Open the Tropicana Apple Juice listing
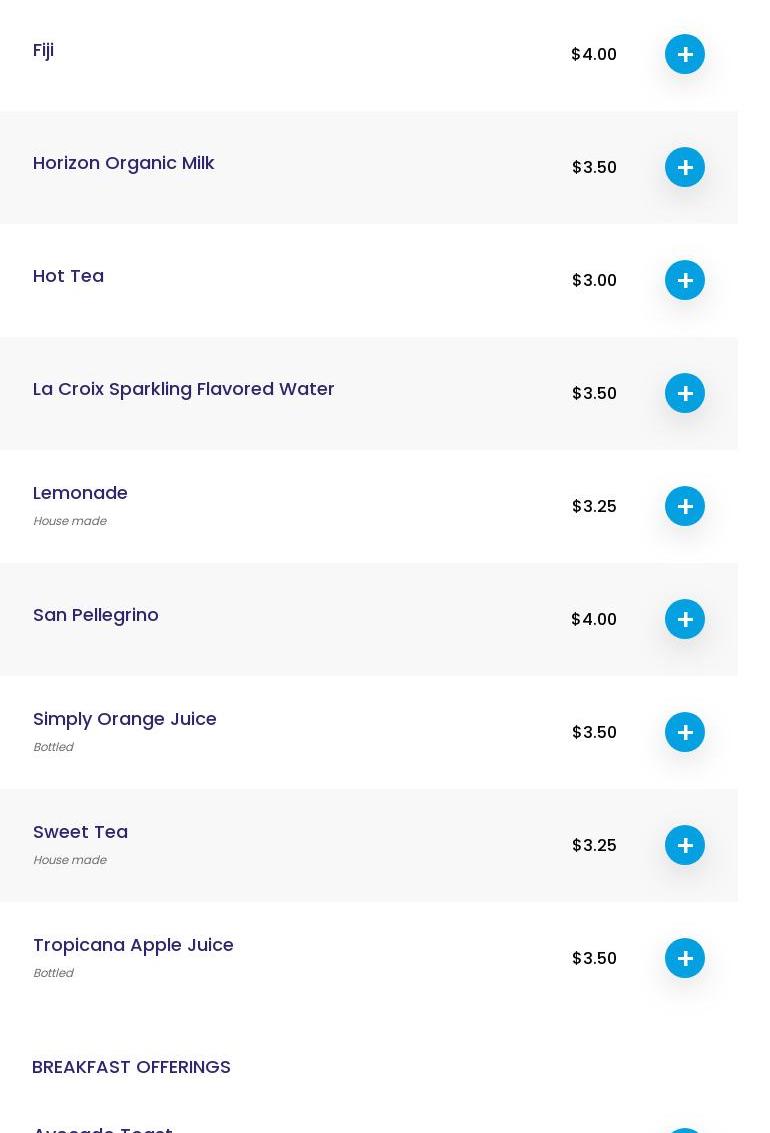This screenshot has width=770, height=1133. pos(133,945)
